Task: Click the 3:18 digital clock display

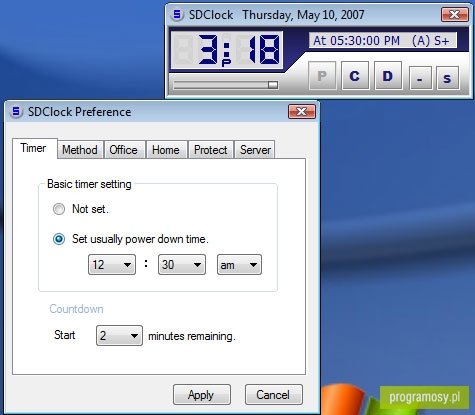Action: pos(227,50)
